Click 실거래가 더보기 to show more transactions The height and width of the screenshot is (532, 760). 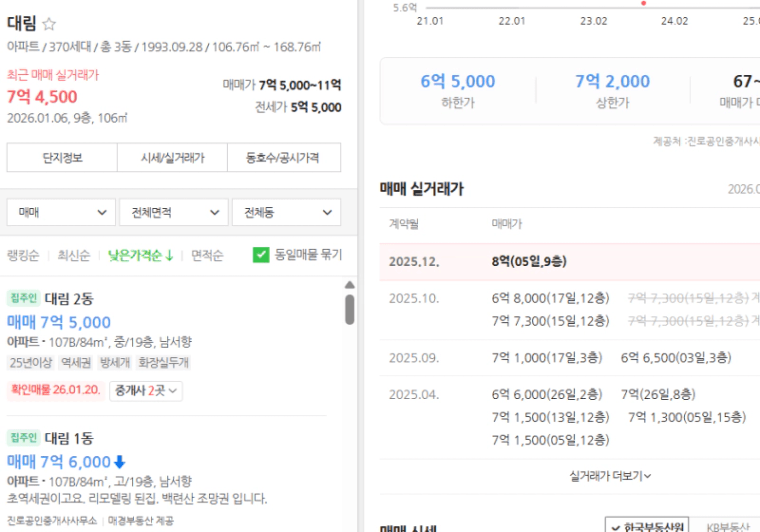pos(610,476)
